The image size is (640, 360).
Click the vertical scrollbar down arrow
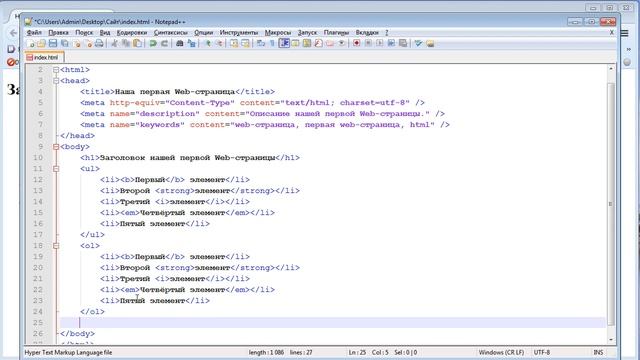pos(611,340)
